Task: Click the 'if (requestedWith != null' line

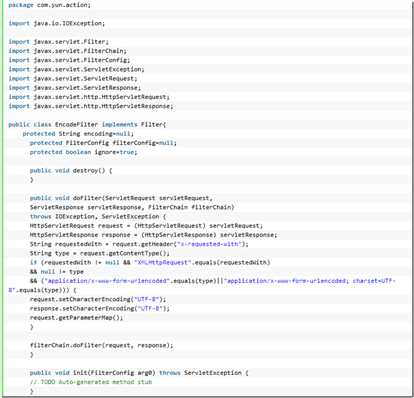Action: click(x=150, y=262)
